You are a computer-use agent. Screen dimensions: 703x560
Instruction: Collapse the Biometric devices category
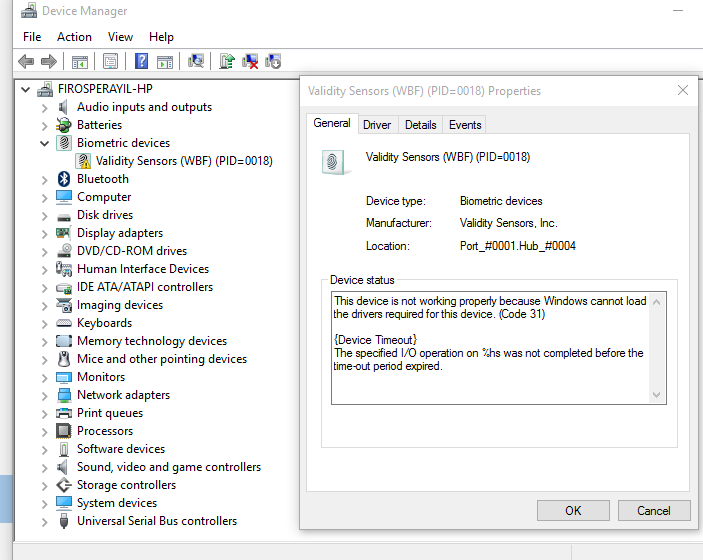[44, 143]
